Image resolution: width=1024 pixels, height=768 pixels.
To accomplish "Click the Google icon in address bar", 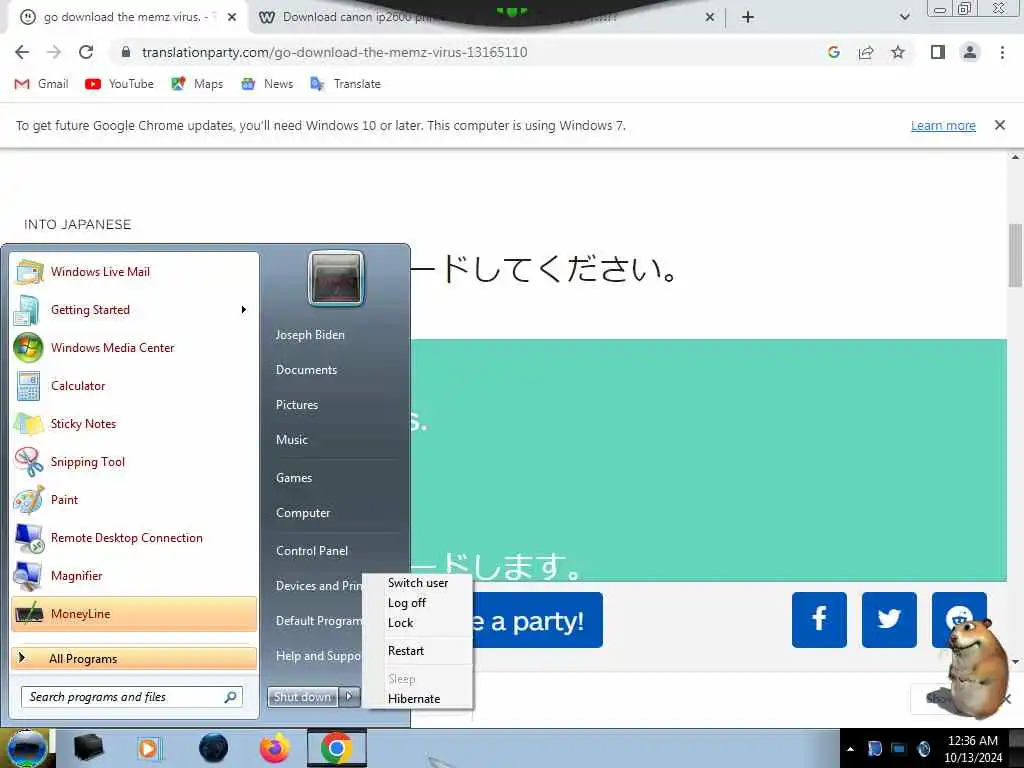I will coord(833,52).
